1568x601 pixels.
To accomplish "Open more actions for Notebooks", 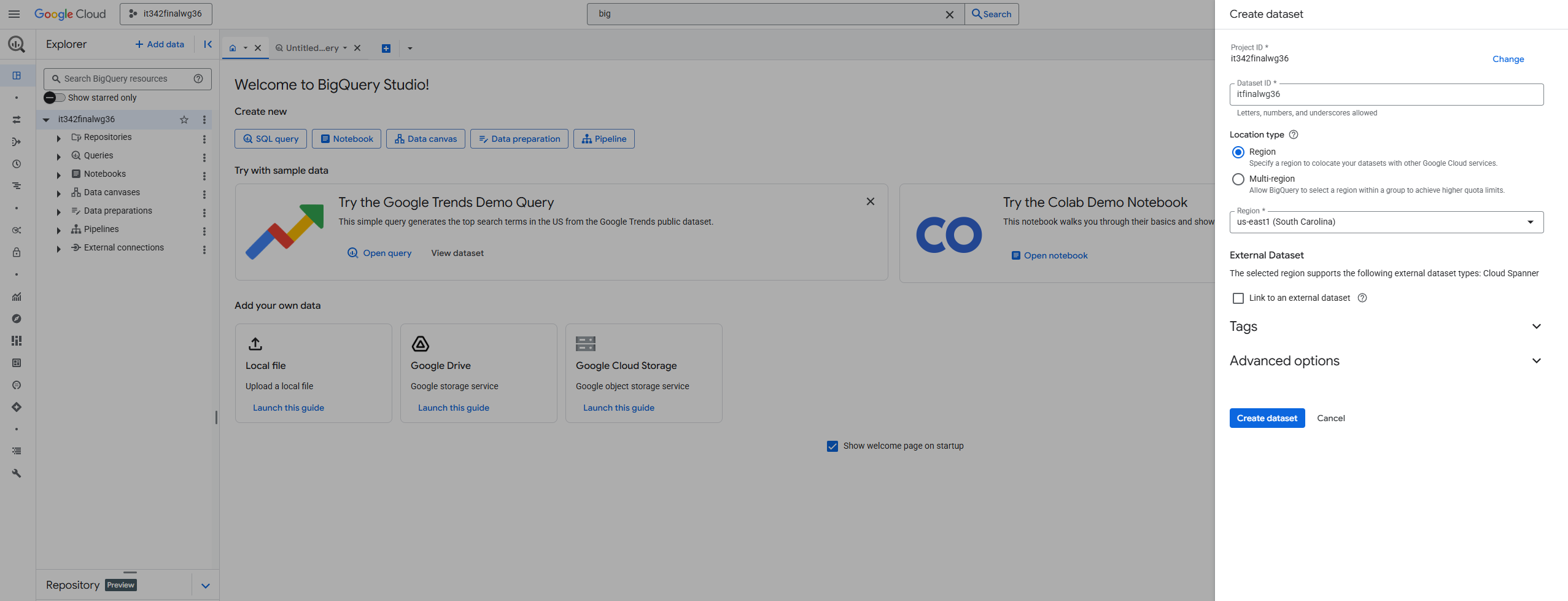I will [204, 176].
